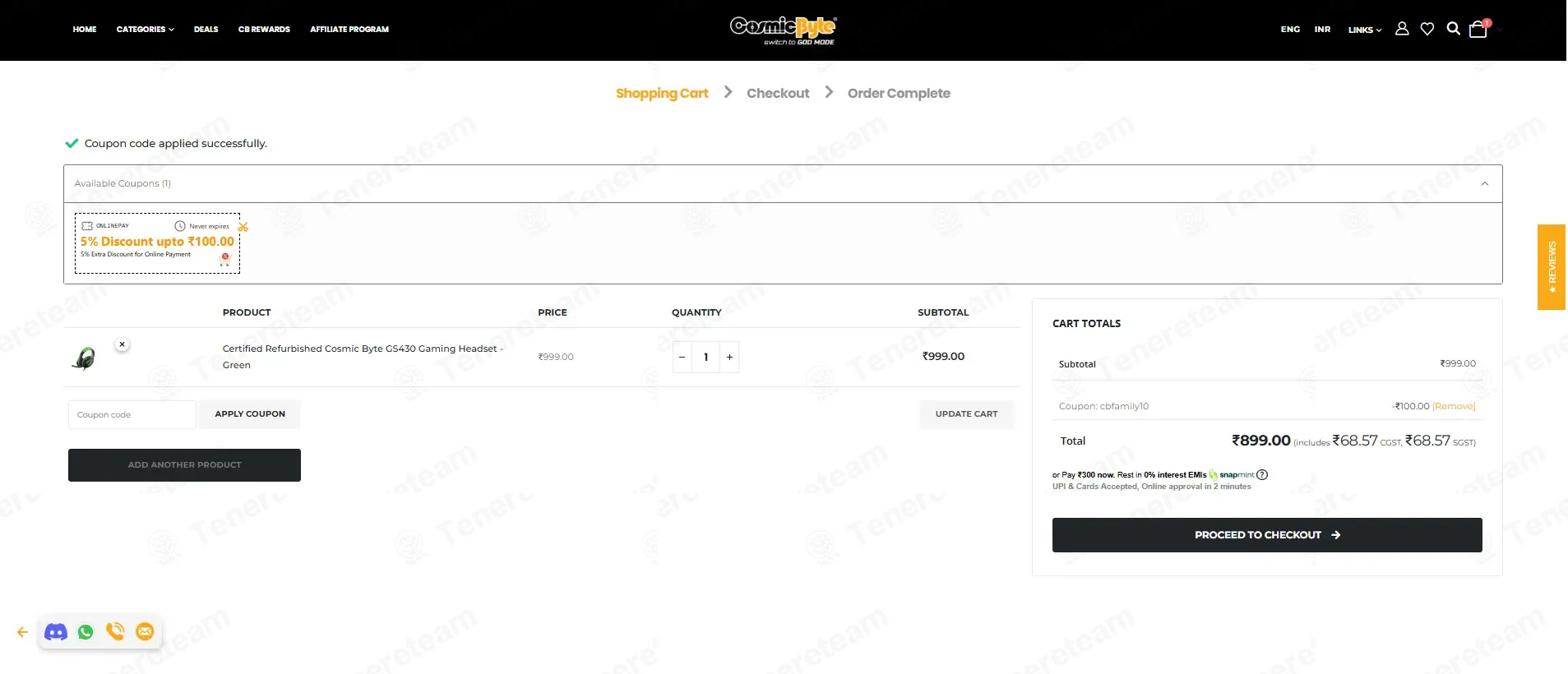Click Update Cart button
Image resolution: width=1568 pixels, height=674 pixels.
click(x=966, y=414)
